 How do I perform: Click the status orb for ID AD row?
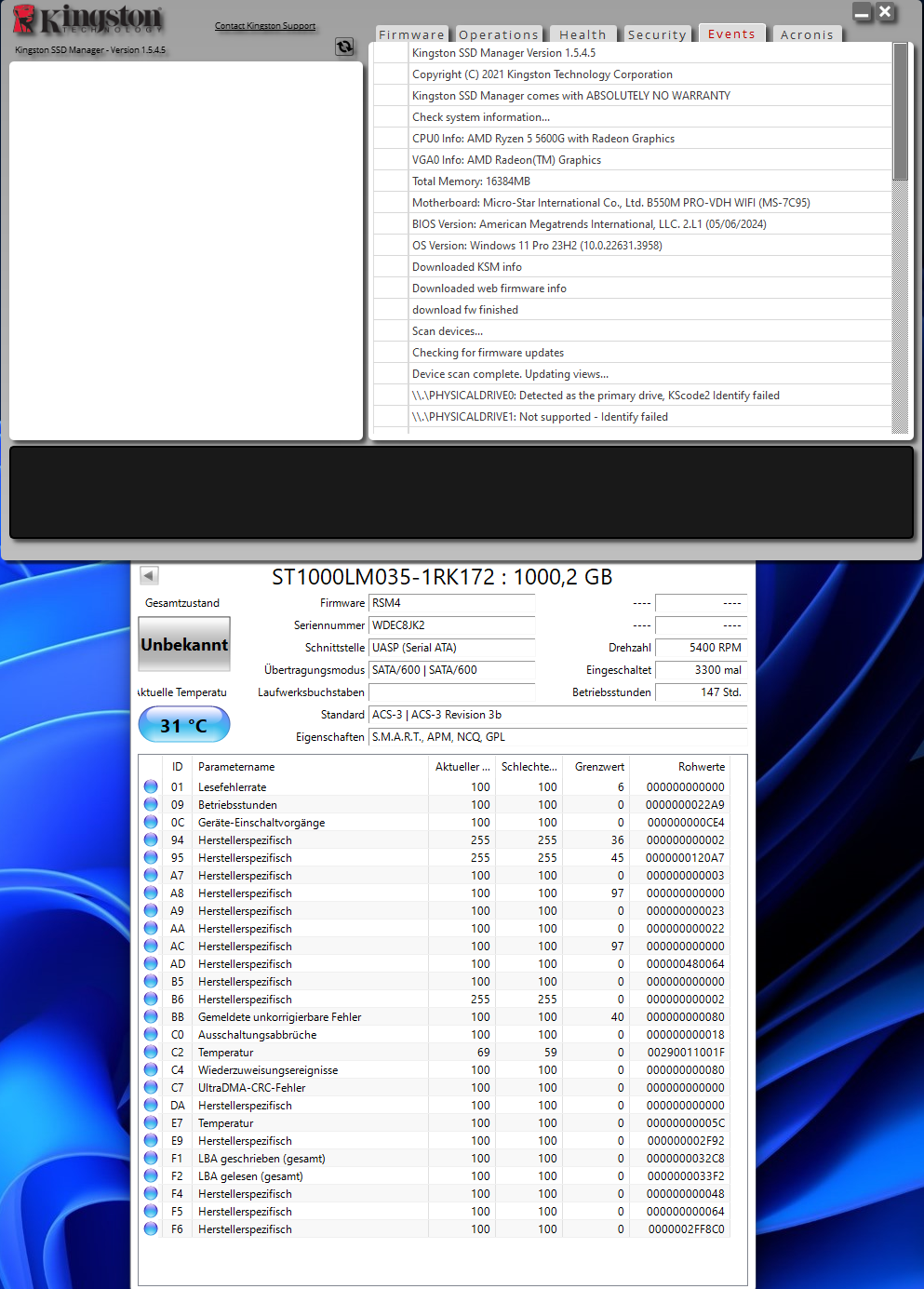[x=151, y=963]
